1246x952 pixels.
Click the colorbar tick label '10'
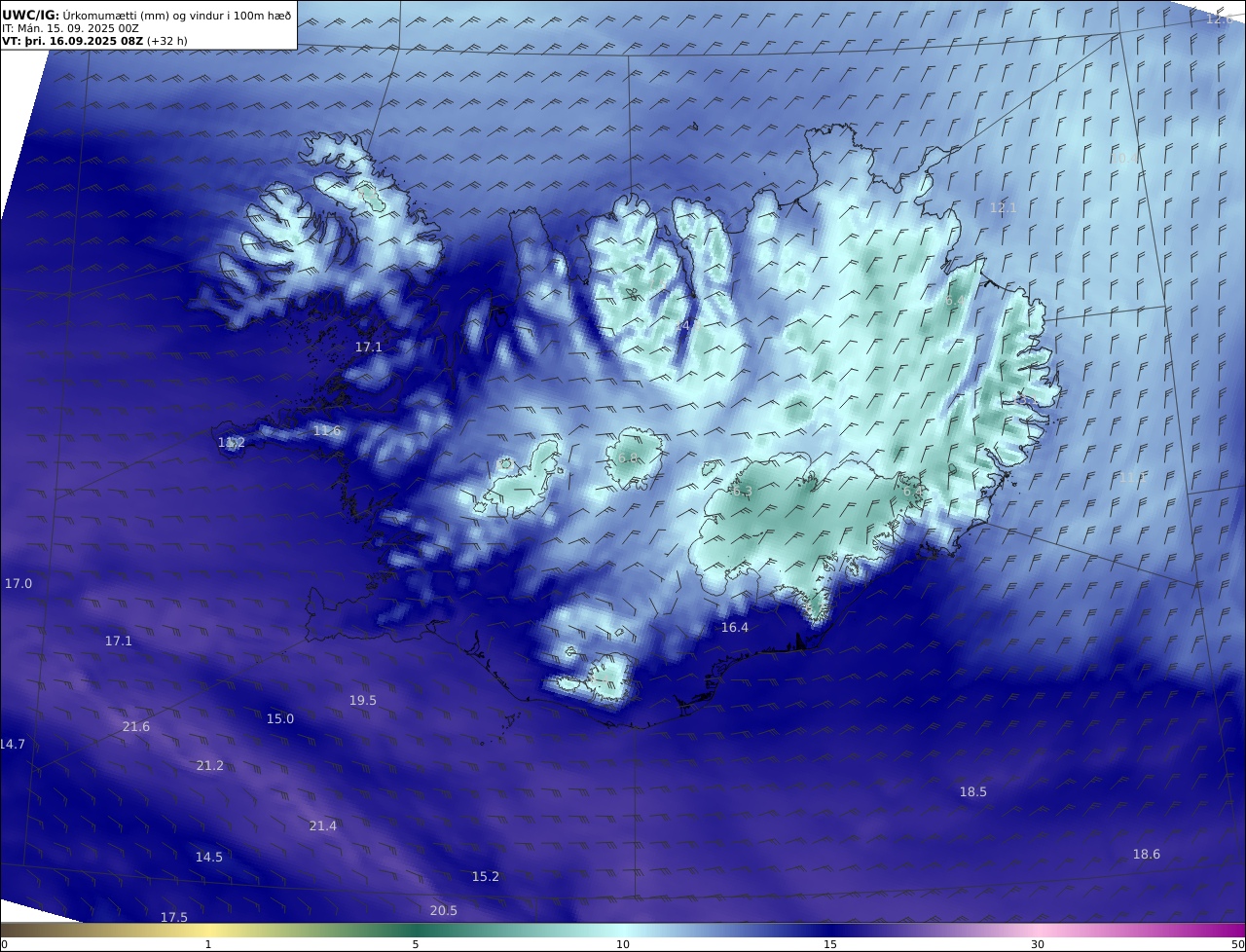tap(623, 944)
